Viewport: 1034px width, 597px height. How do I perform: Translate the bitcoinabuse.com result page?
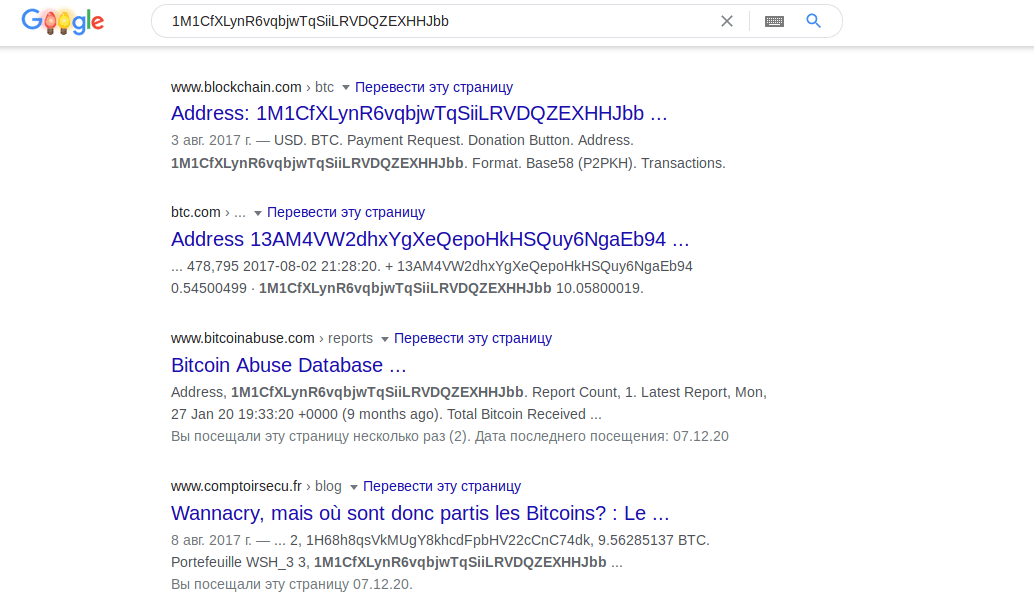click(x=473, y=338)
